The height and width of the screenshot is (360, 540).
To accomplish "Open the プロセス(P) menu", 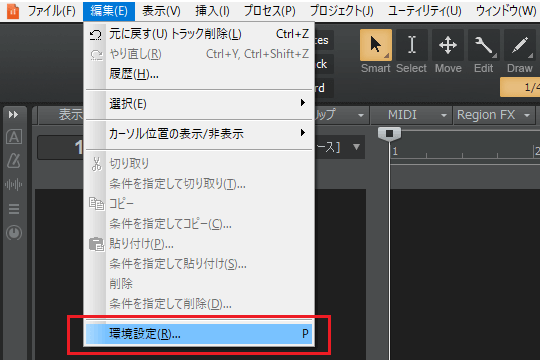I will tap(270, 11).
